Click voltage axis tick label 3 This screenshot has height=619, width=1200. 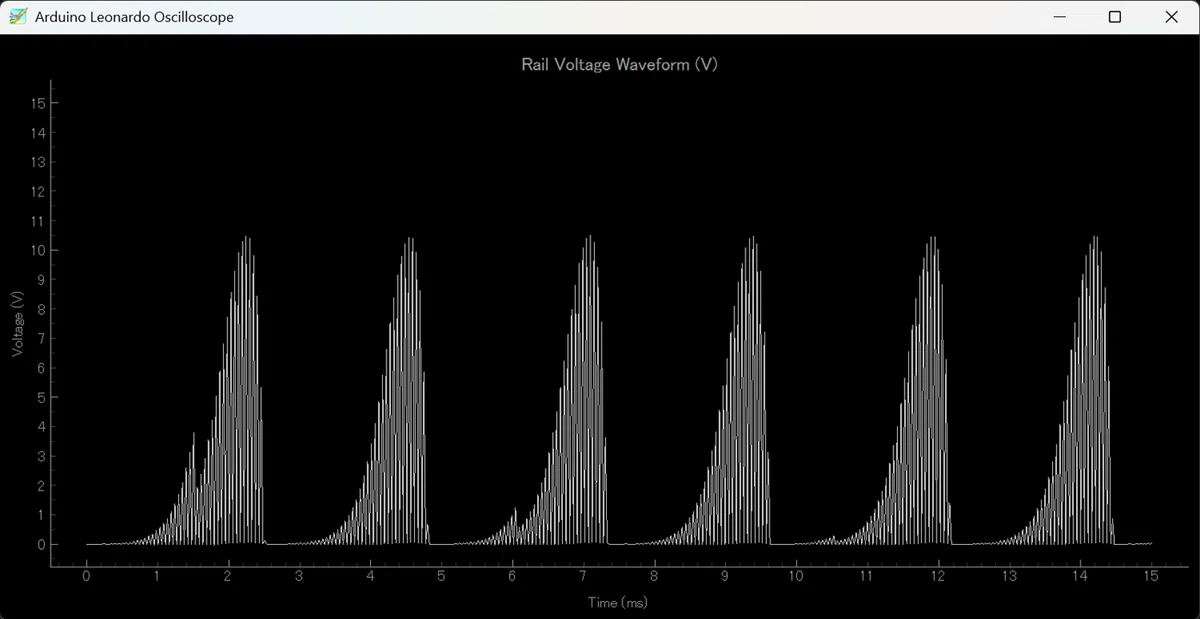click(42, 457)
